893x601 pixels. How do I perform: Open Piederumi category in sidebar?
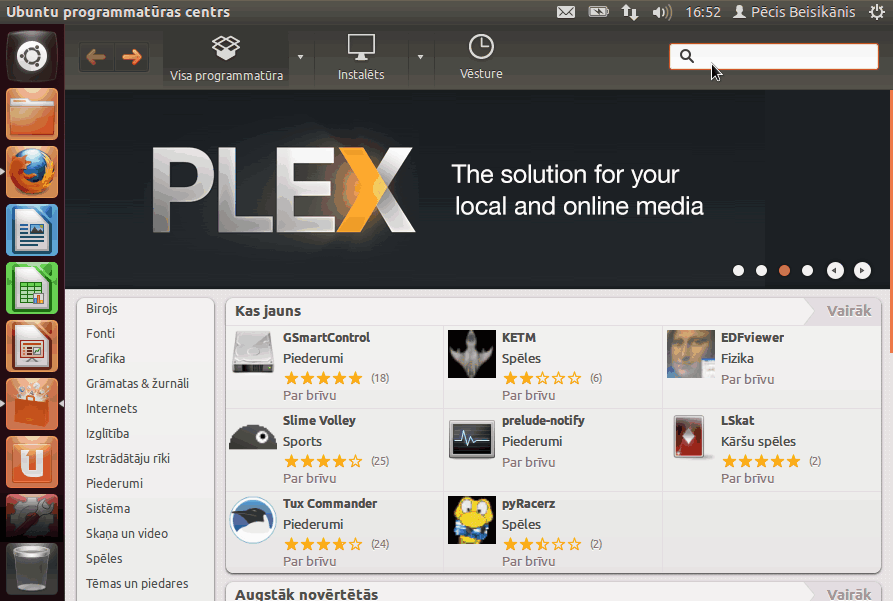114,484
